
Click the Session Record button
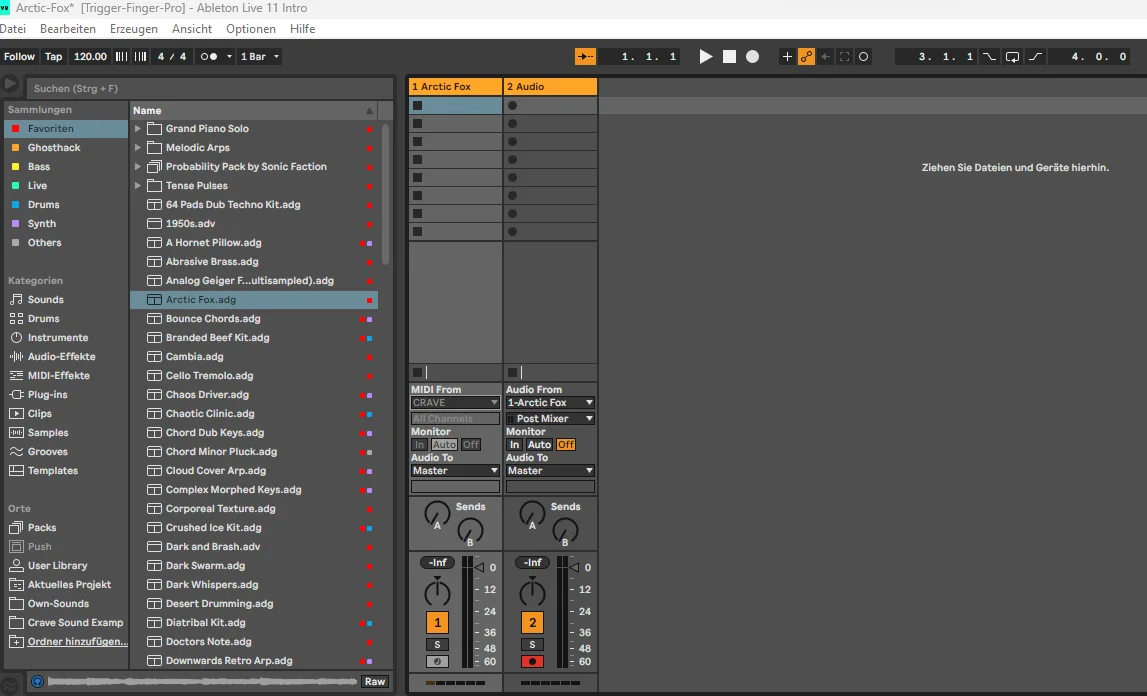click(864, 57)
